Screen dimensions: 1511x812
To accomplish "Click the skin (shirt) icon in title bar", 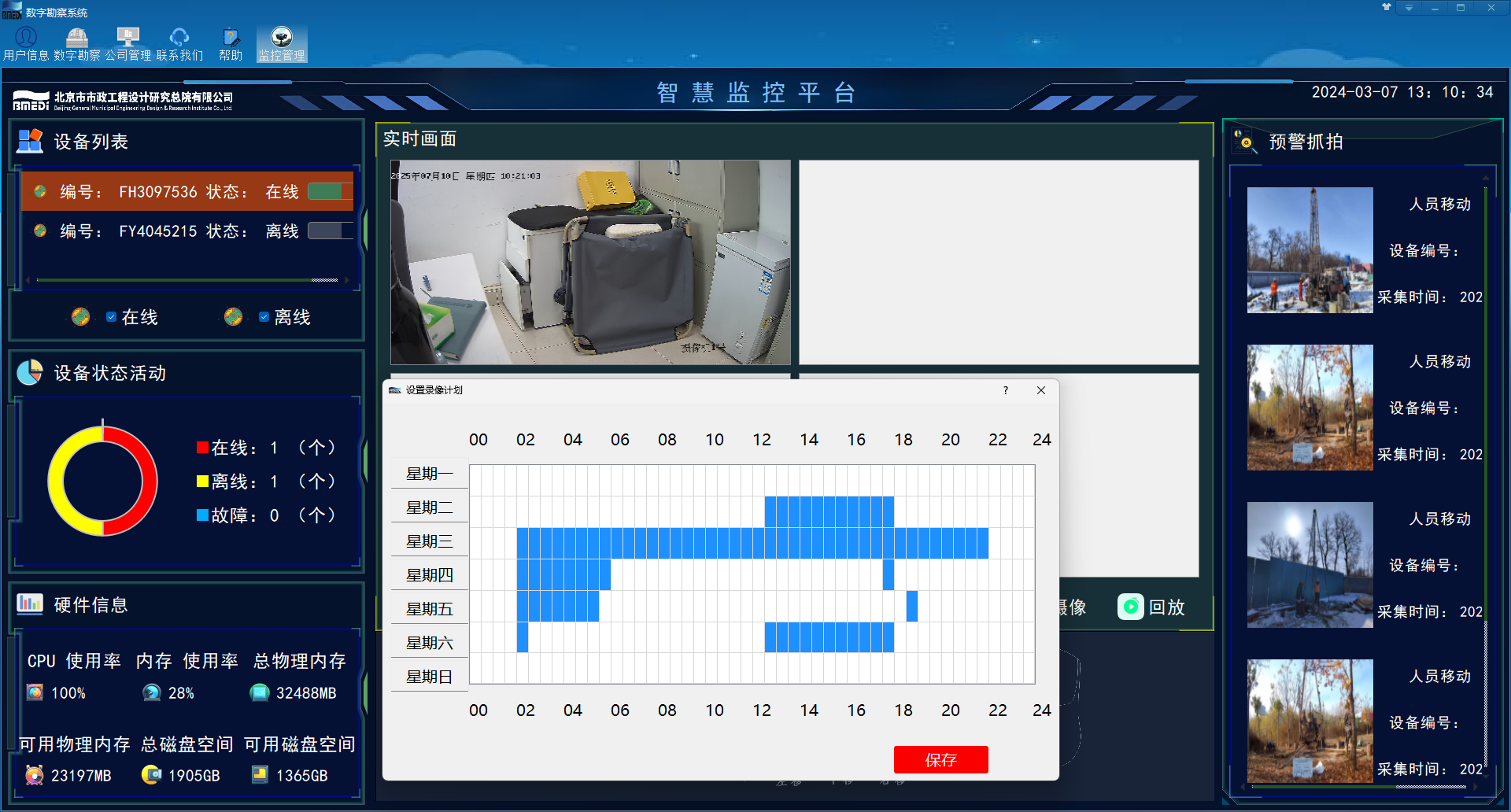I will 1387,7.
